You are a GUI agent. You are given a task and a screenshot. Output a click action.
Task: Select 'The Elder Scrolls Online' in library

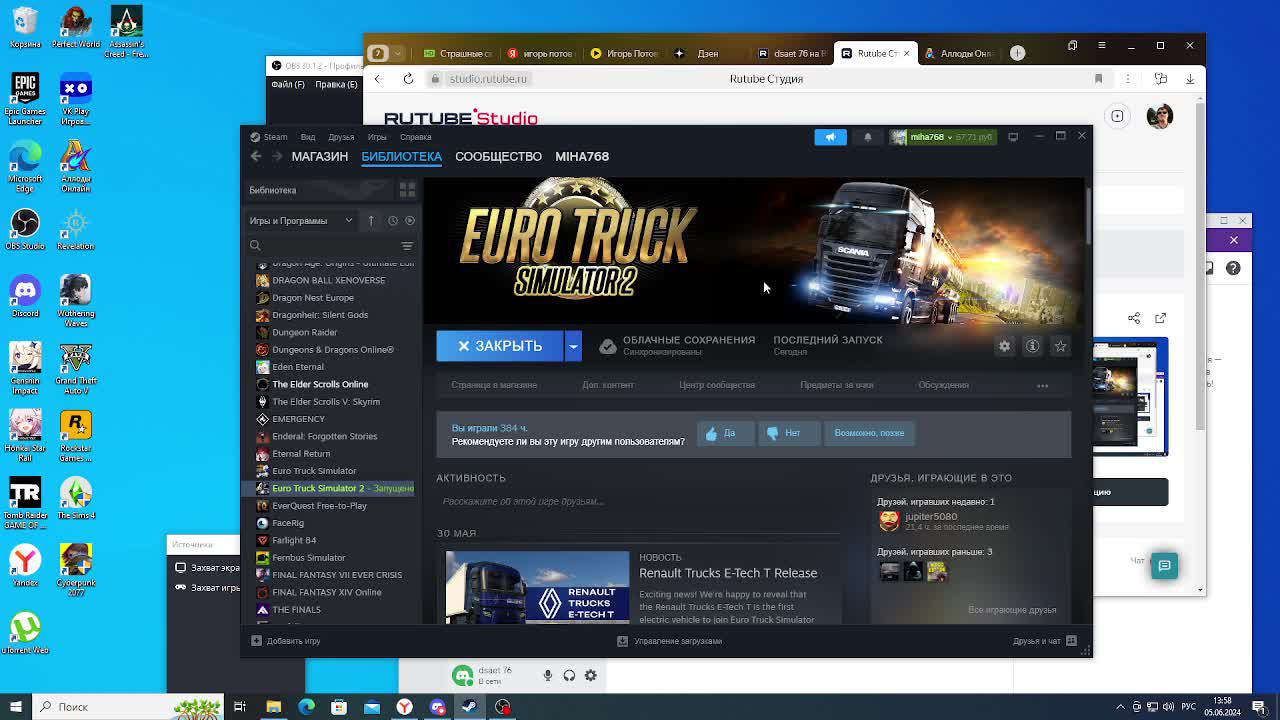(x=320, y=384)
